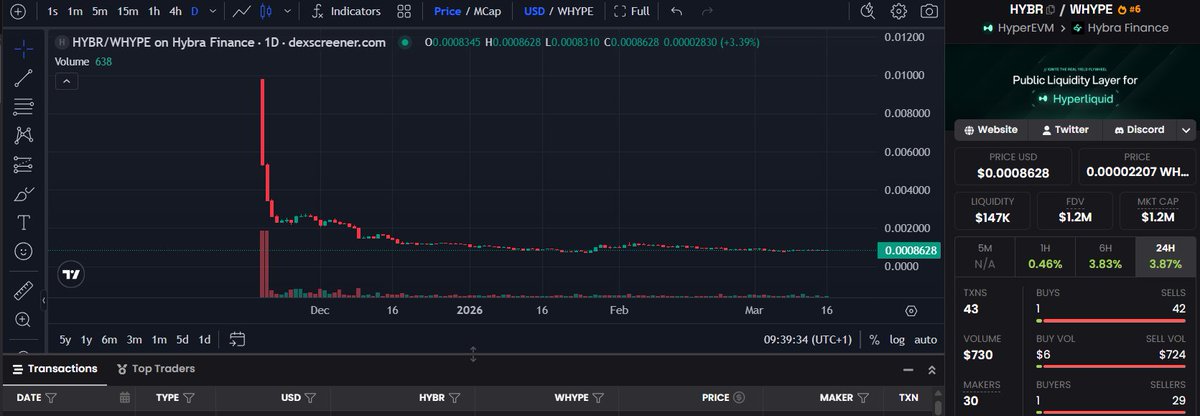
Task: Switch to candlestick chart style
Action: pos(265,12)
